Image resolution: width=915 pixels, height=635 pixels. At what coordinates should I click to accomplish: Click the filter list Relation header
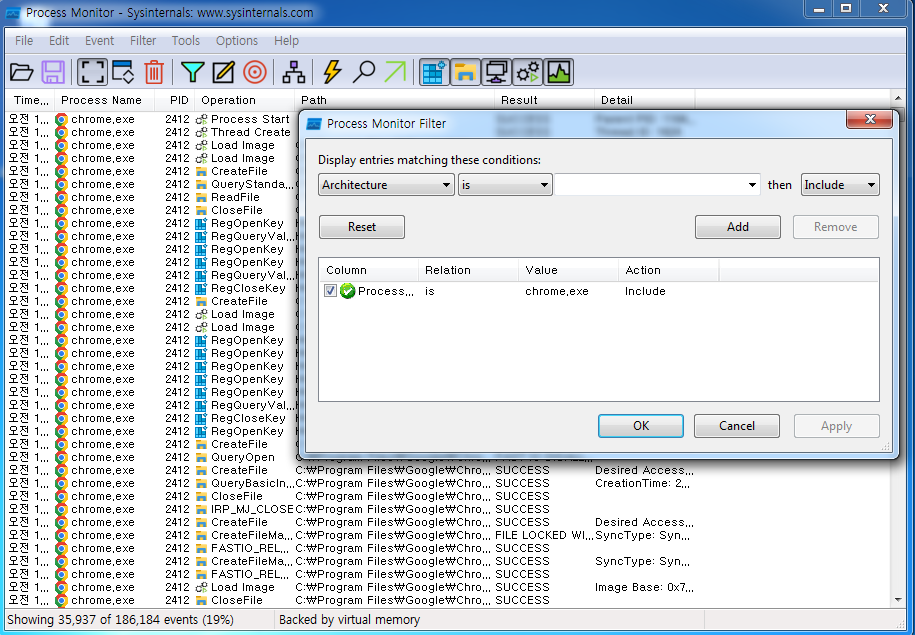point(469,270)
